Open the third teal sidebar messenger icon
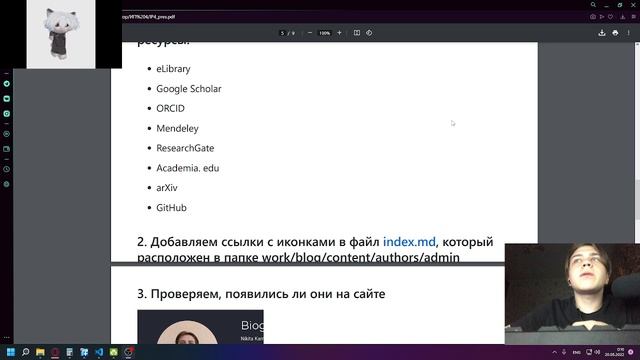Image resolution: width=640 pixels, height=360 pixels. coord(7,113)
